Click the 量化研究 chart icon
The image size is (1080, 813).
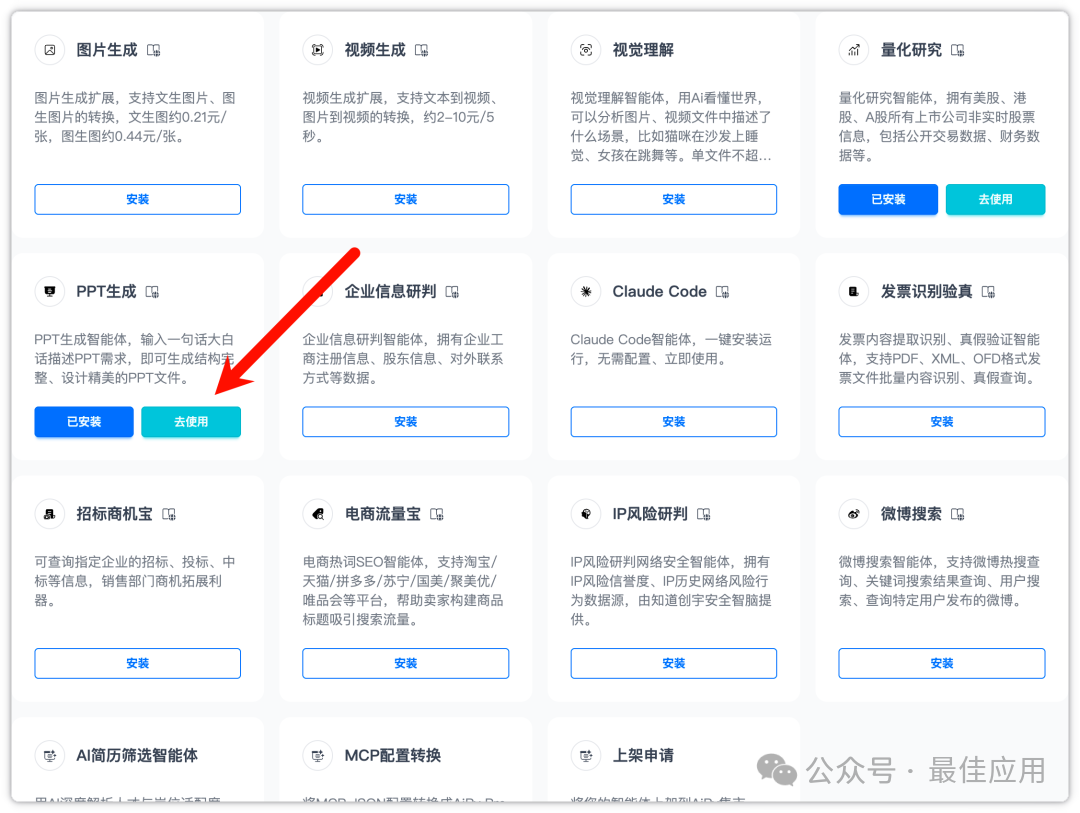[853, 50]
